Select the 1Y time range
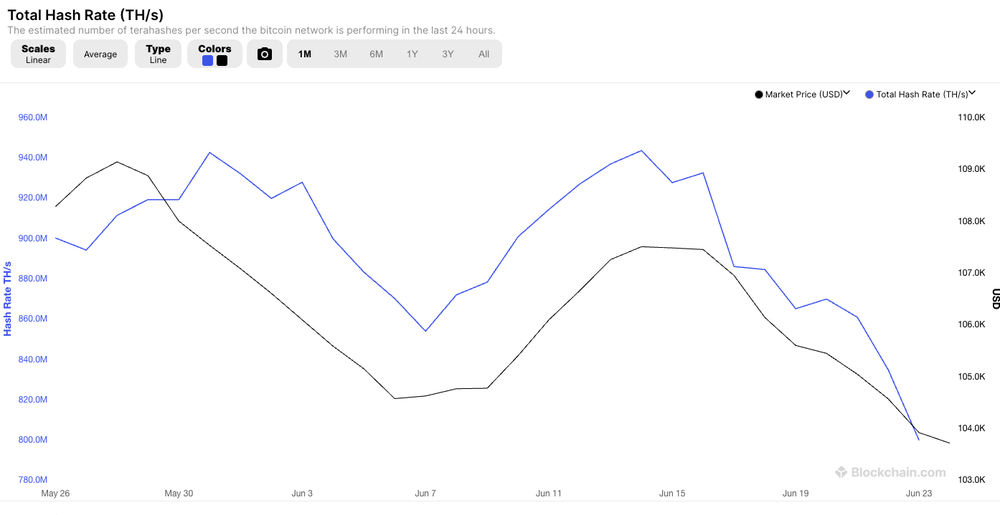Screen dimensions: 1000x515 click(x=412, y=54)
